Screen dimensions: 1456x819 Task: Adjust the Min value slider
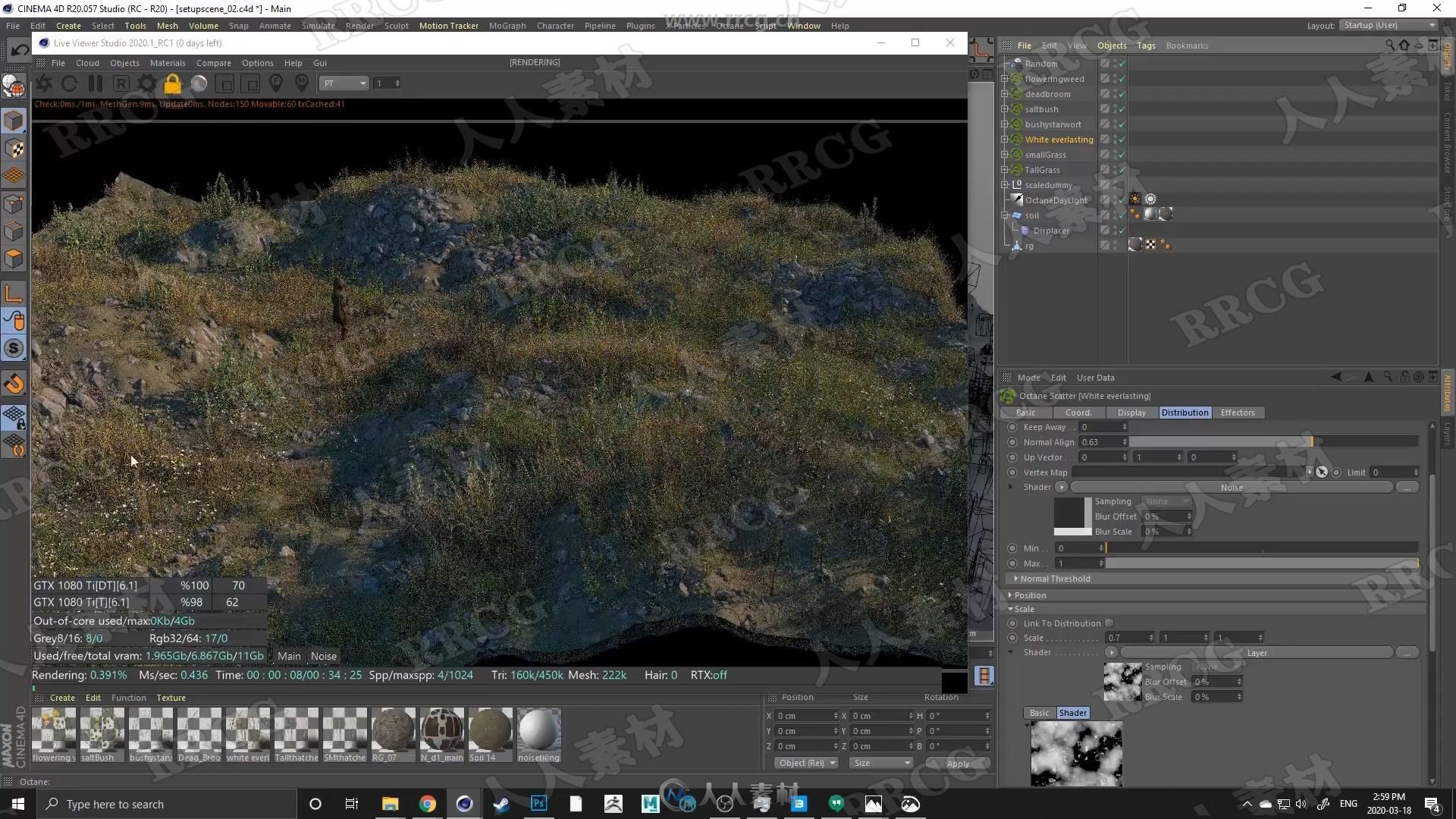pyautogui.click(x=1262, y=548)
